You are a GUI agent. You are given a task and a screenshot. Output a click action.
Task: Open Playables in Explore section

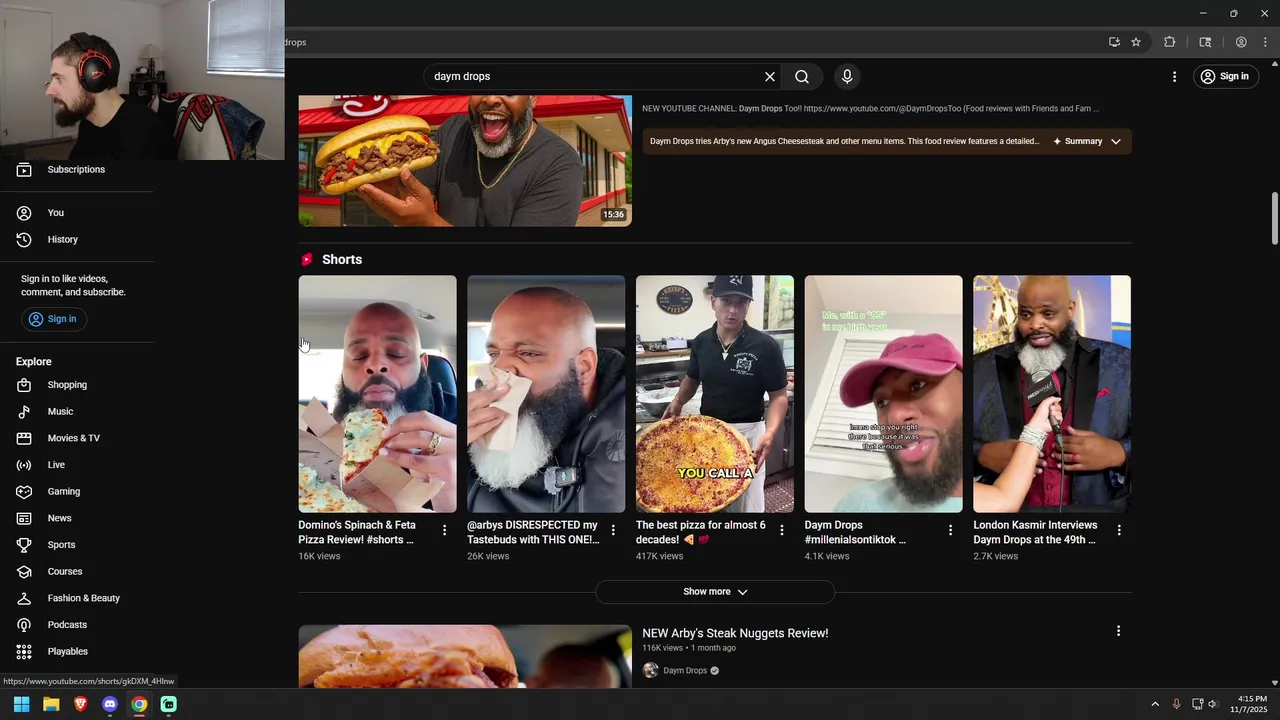click(x=76, y=652)
